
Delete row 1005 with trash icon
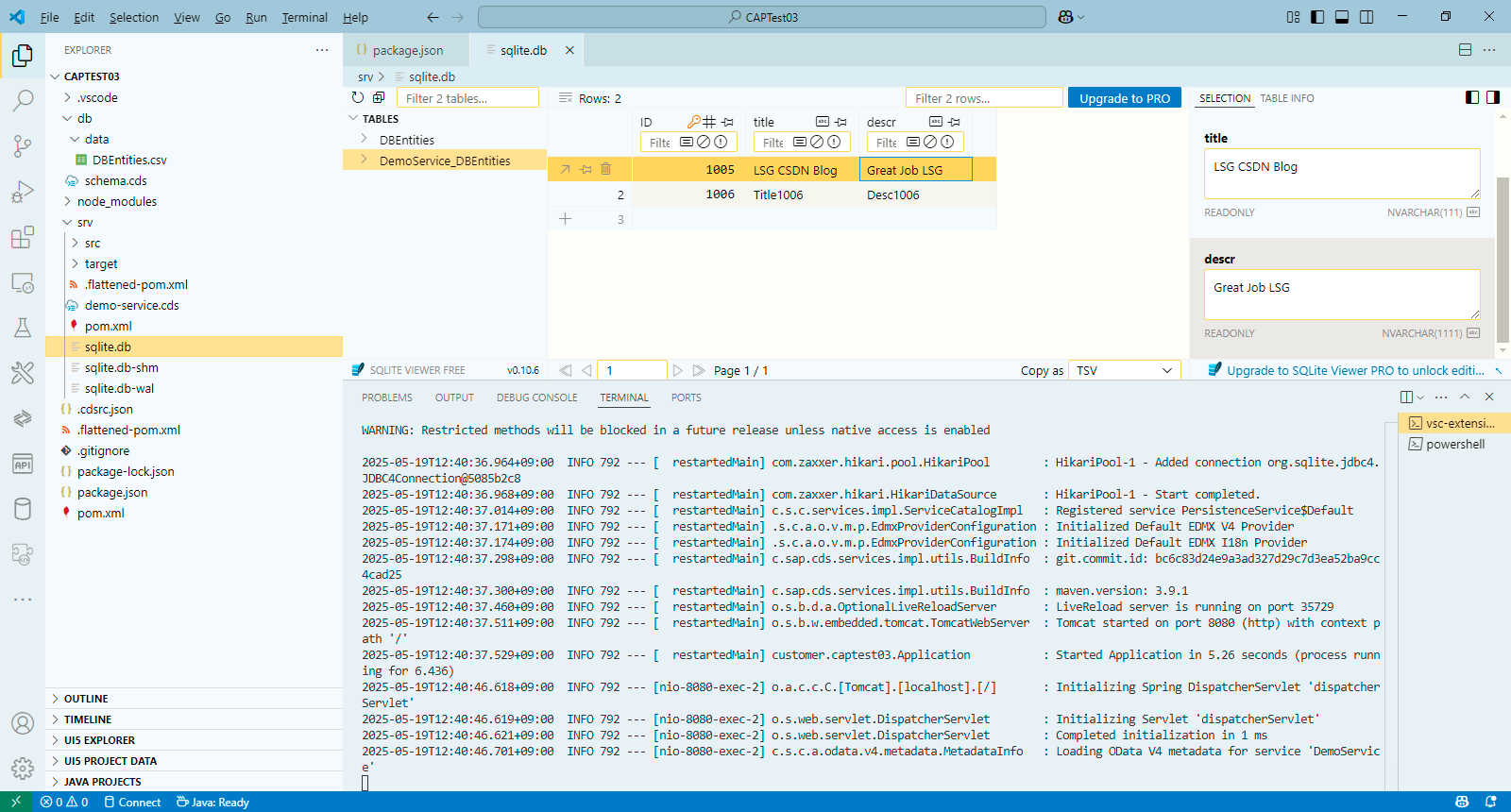pos(606,169)
